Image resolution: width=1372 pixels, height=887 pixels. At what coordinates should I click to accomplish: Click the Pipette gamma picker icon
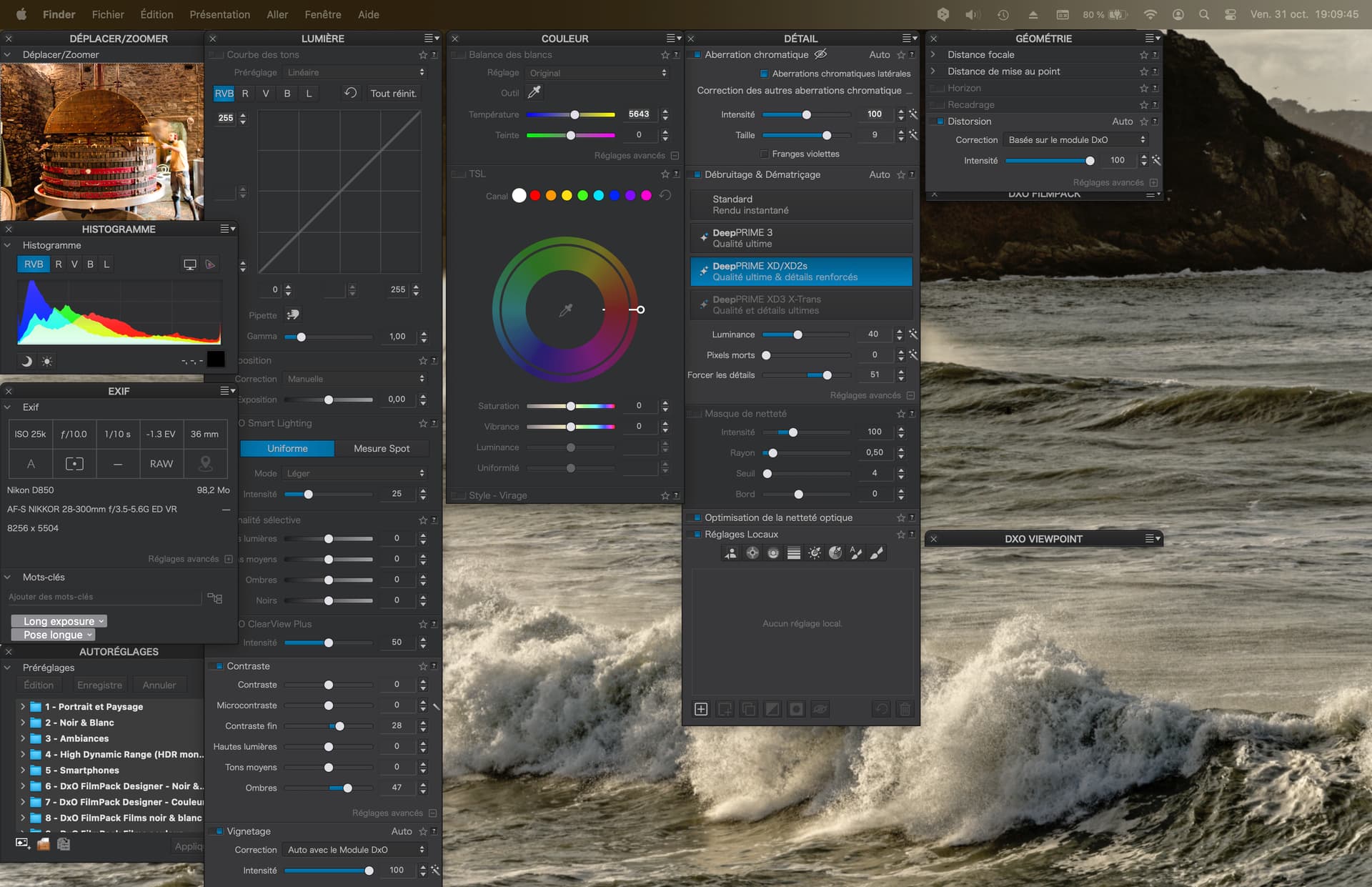[293, 314]
